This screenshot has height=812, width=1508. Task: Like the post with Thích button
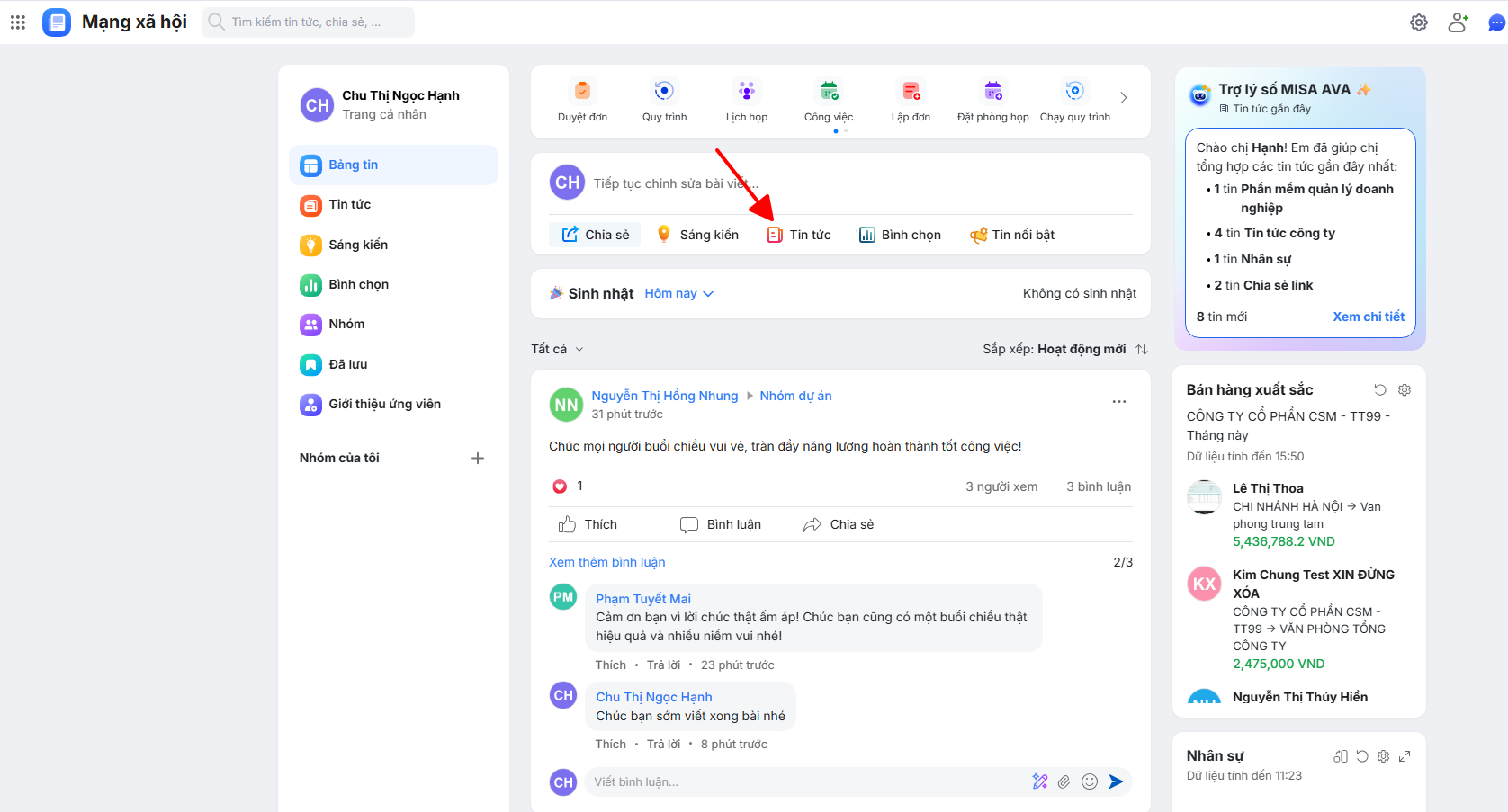click(x=588, y=524)
